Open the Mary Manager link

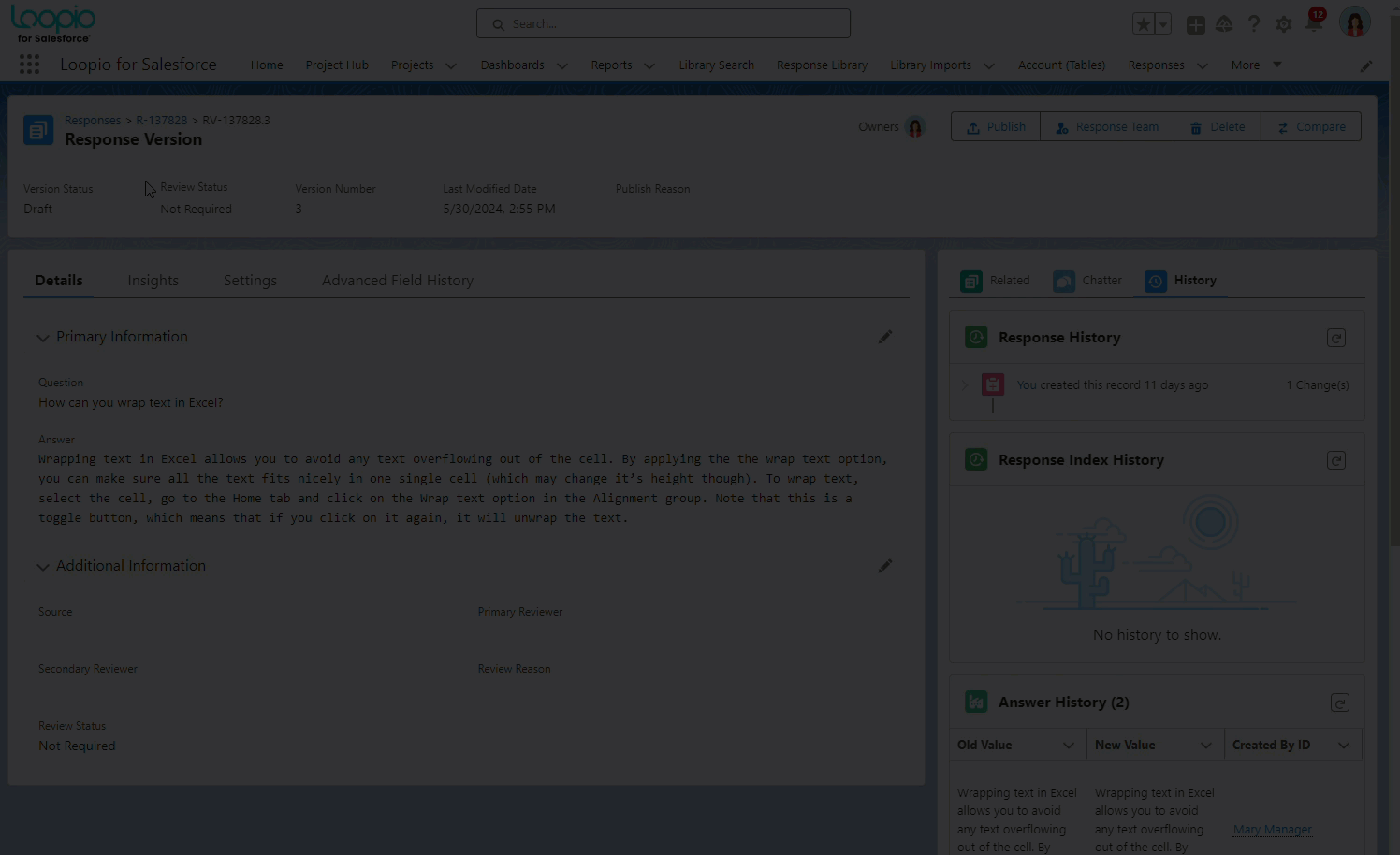[1272, 830]
